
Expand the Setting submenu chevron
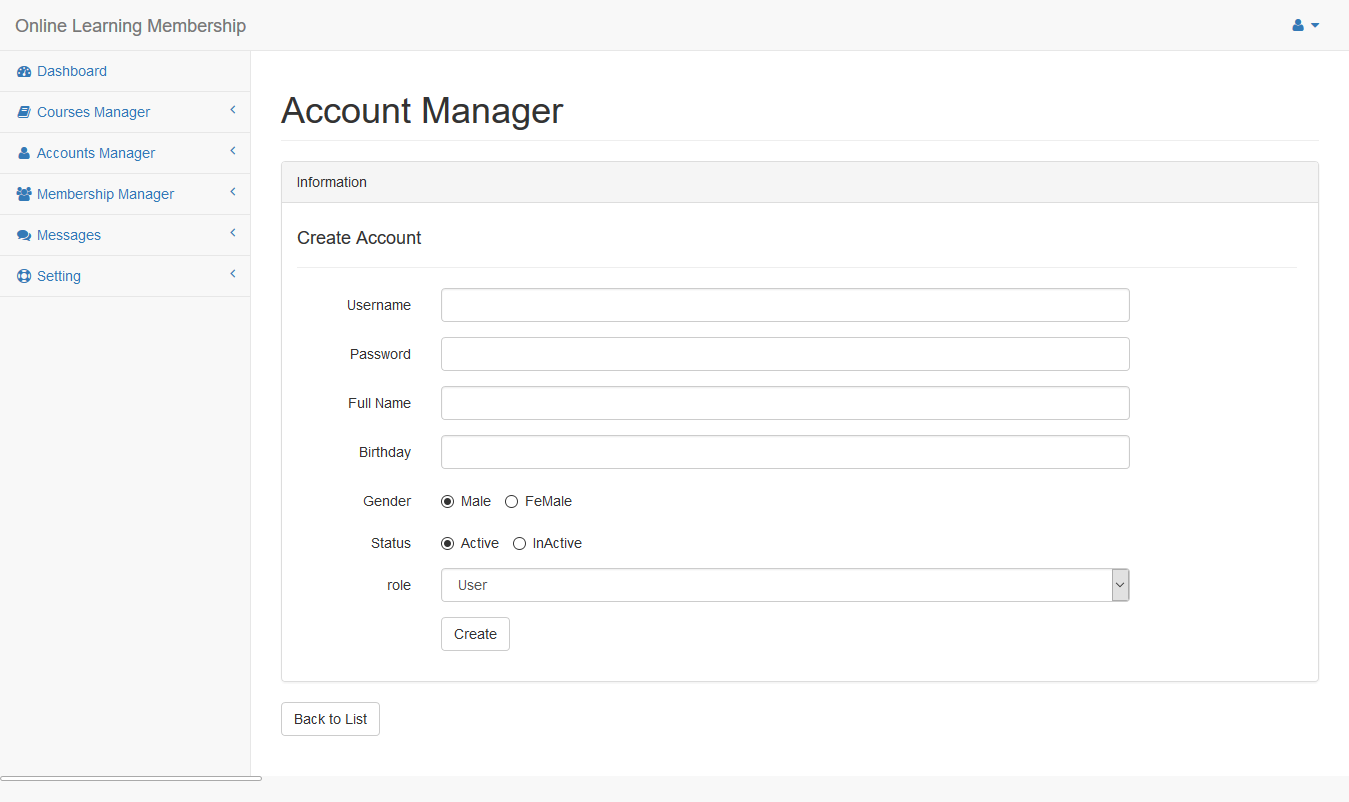pyautogui.click(x=232, y=274)
